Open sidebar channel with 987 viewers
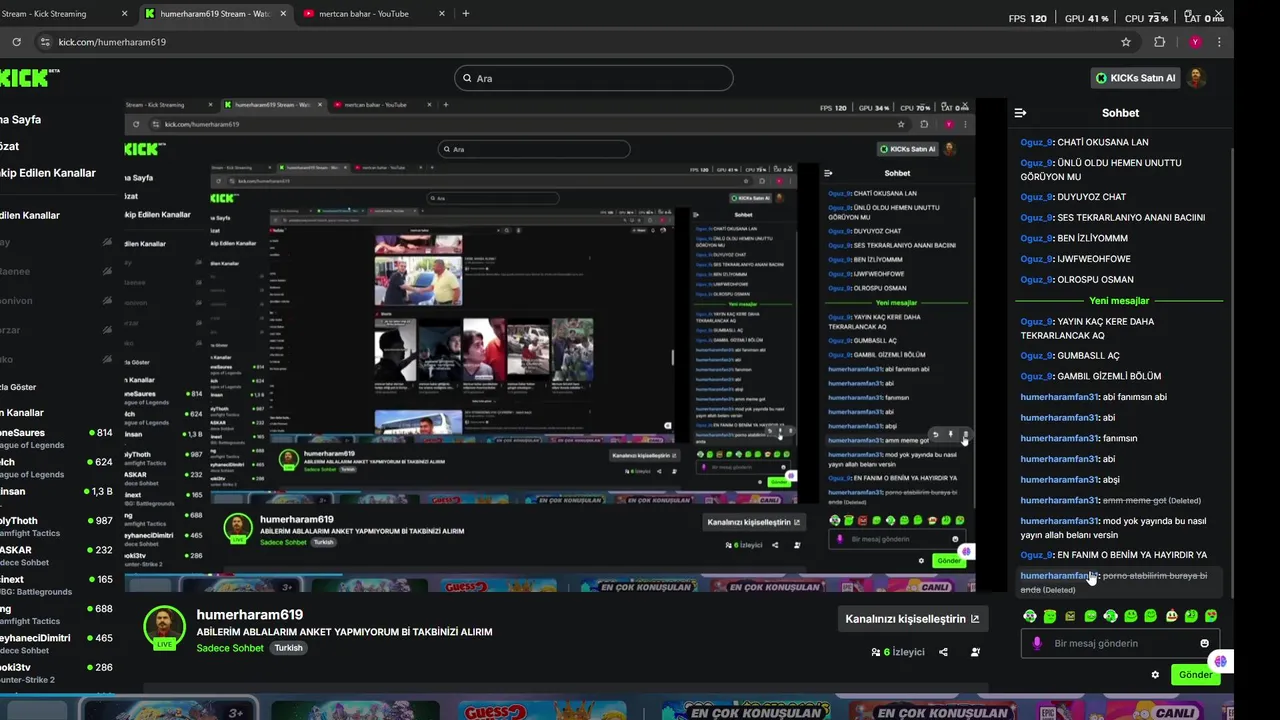 point(56,526)
